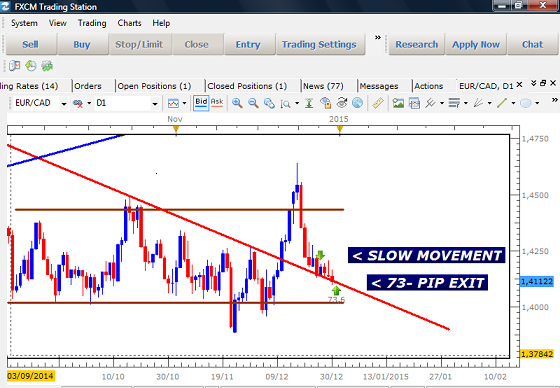
Task: Click the save chart picture icon
Action: click(398, 103)
